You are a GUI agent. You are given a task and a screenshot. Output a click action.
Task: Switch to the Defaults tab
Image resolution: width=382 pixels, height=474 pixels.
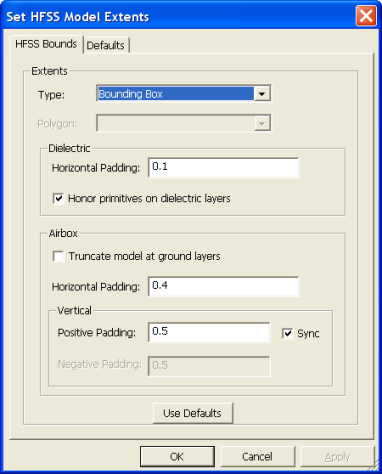pos(106,45)
